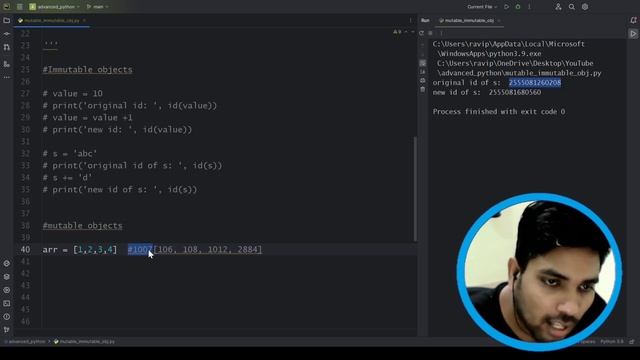Click '# value = value +1' commented line
Image resolution: width=640 pixels, height=360 pixels.
pyautogui.click(x=87, y=118)
